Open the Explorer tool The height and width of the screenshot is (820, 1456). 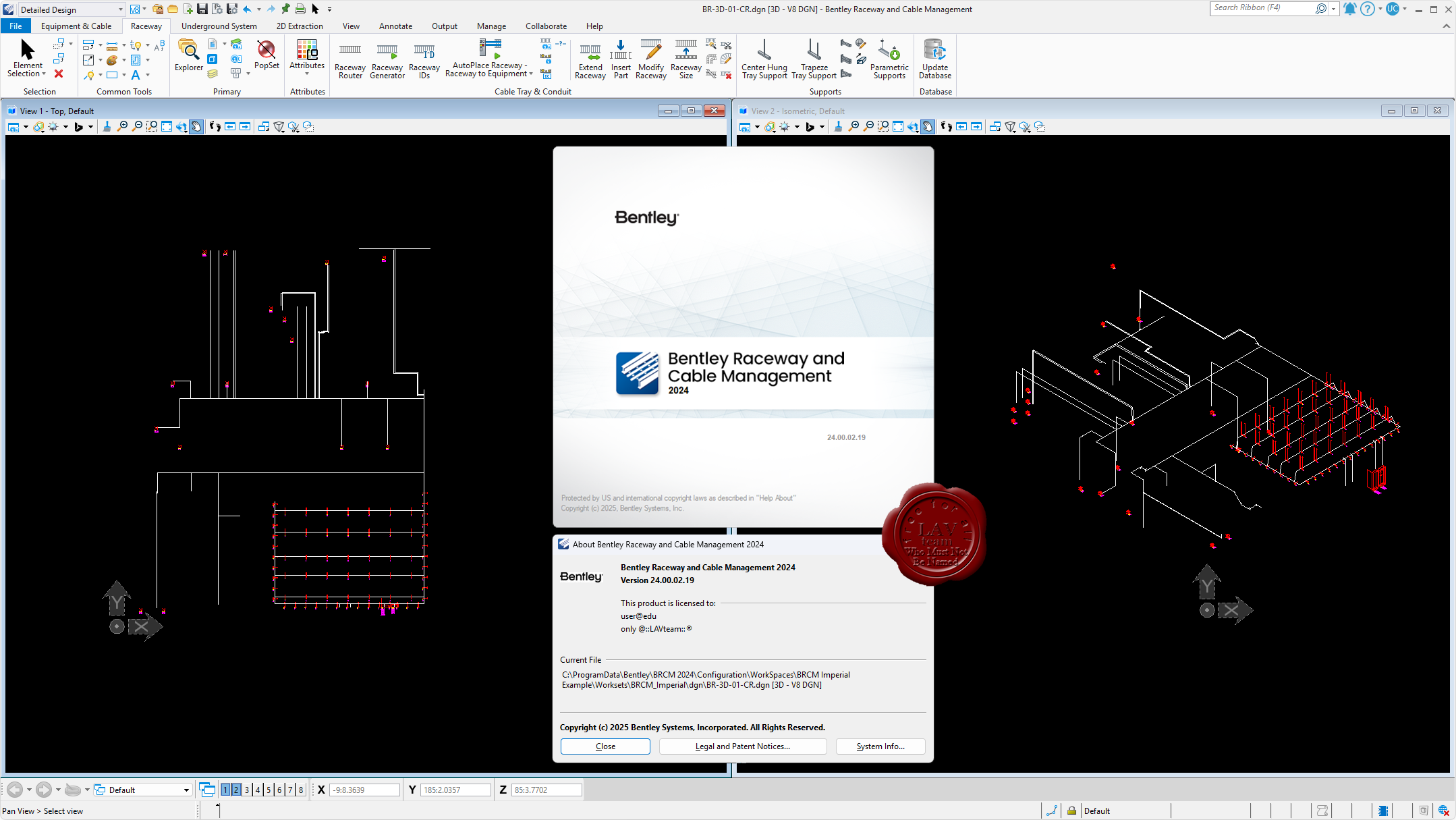pos(188,55)
